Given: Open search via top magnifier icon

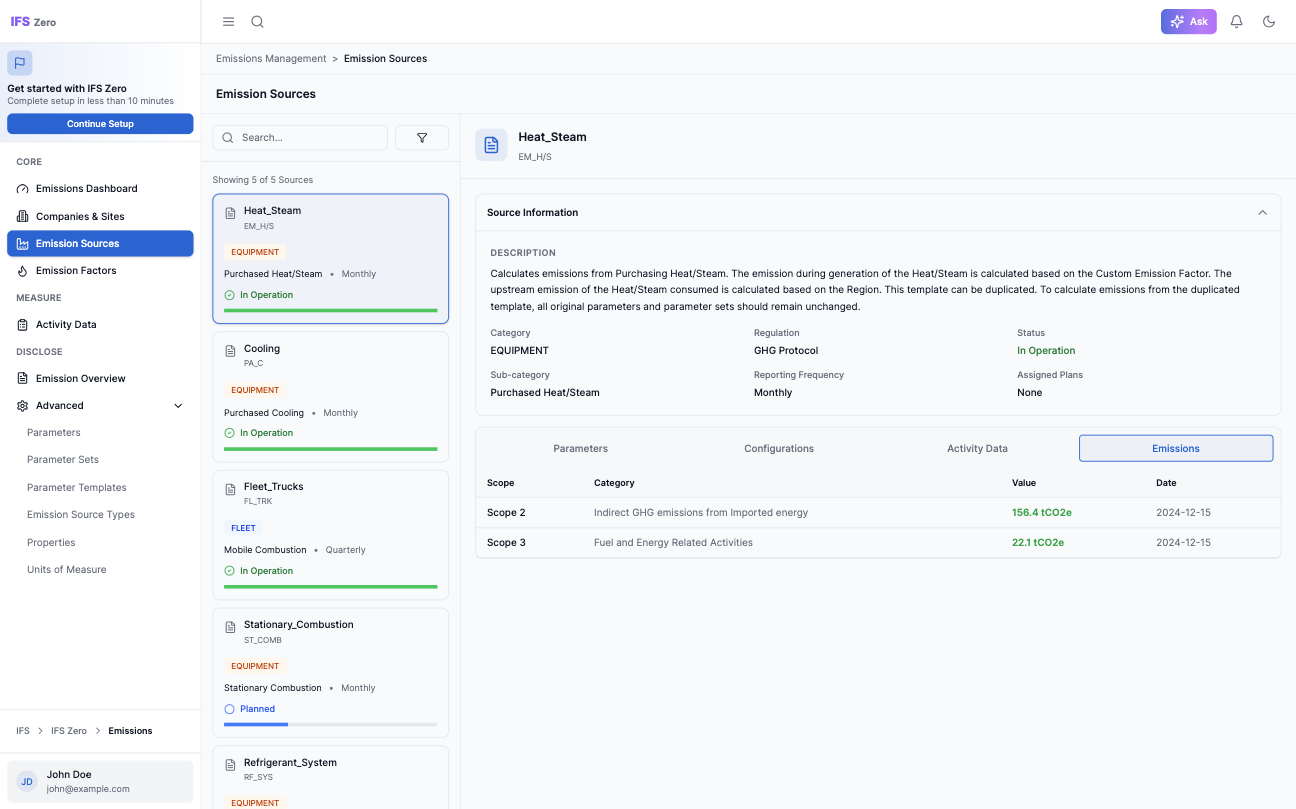Looking at the screenshot, I should (x=257, y=22).
